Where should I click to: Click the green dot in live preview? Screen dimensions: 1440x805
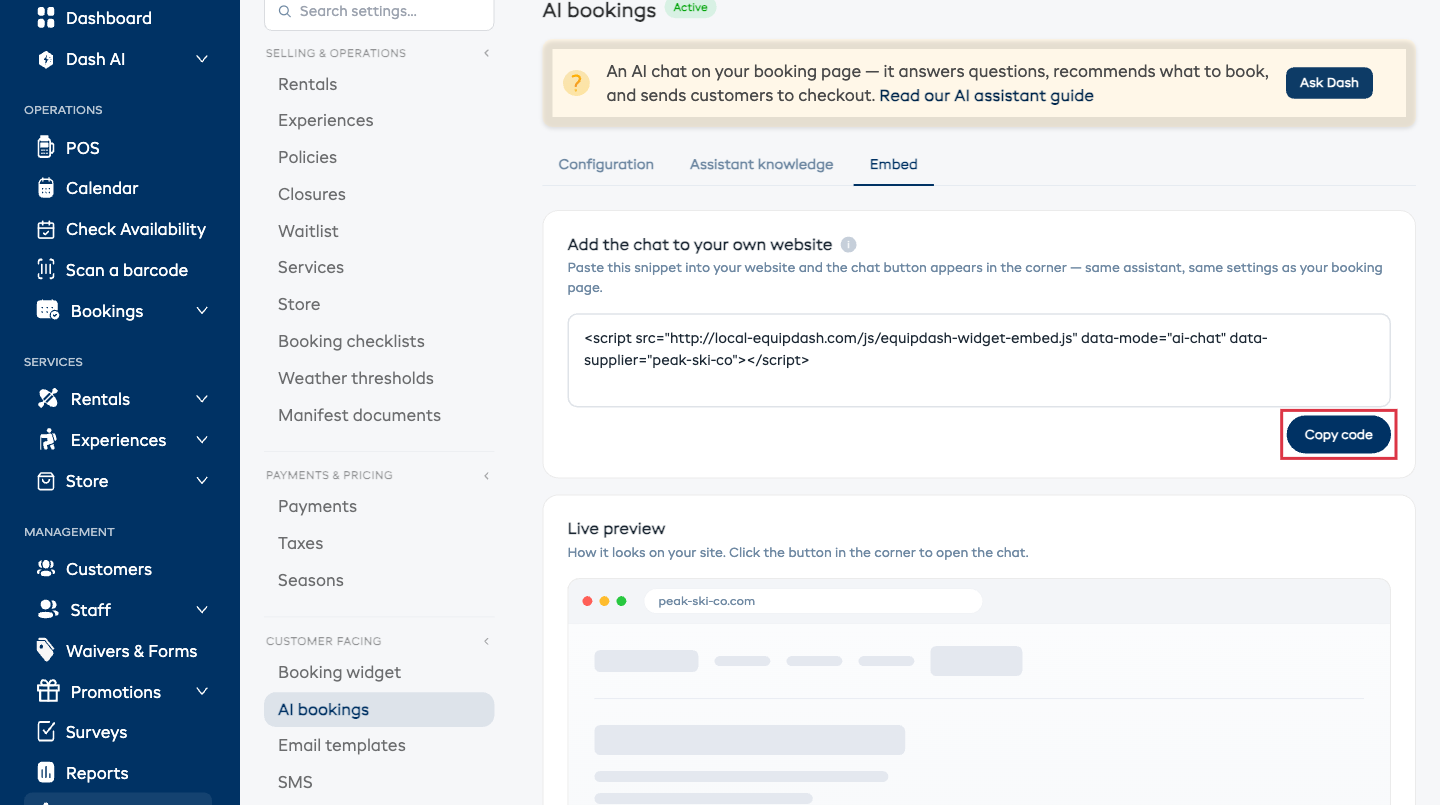(621, 601)
